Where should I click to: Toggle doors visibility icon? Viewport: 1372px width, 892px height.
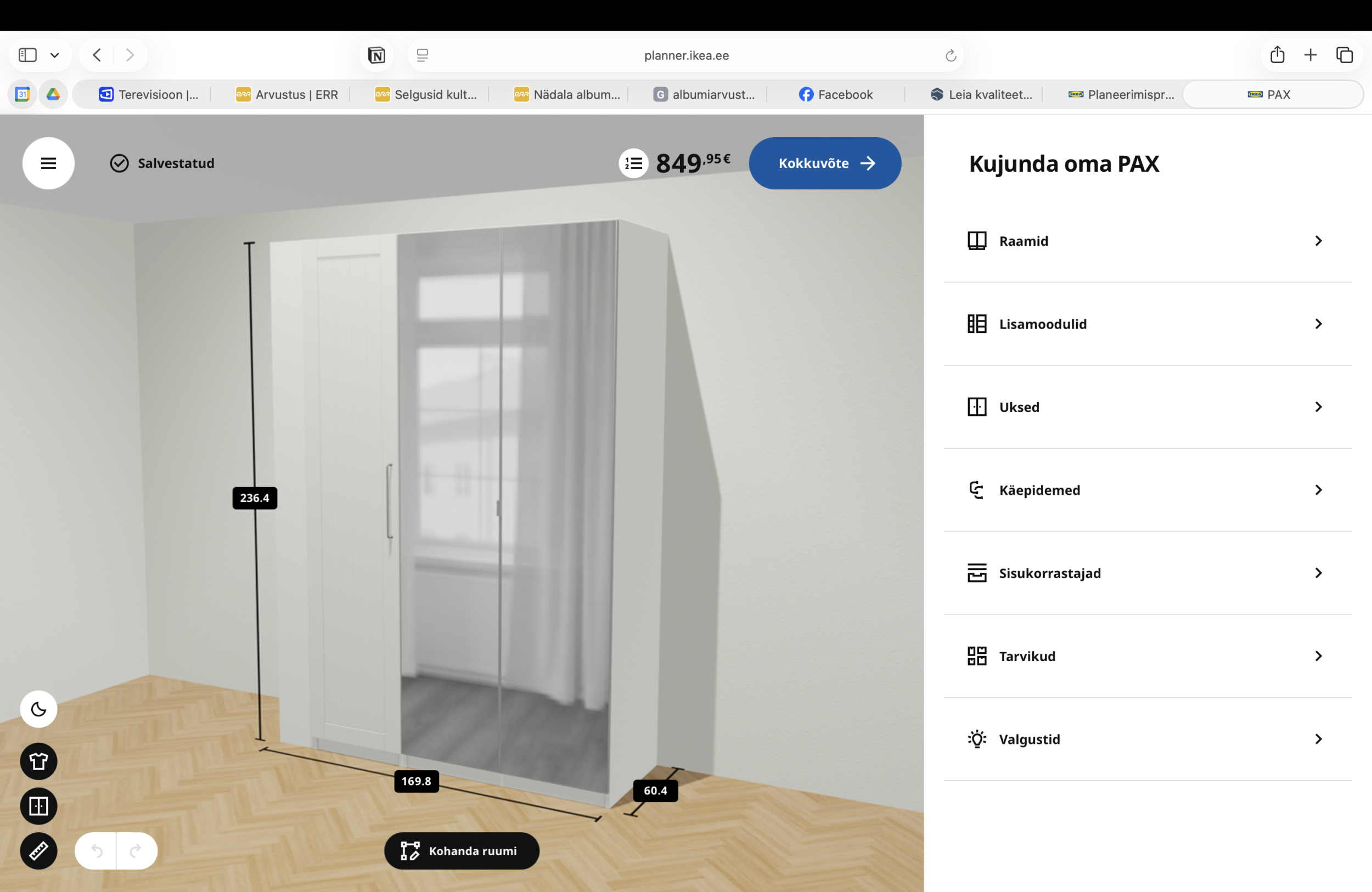click(x=38, y=805)
